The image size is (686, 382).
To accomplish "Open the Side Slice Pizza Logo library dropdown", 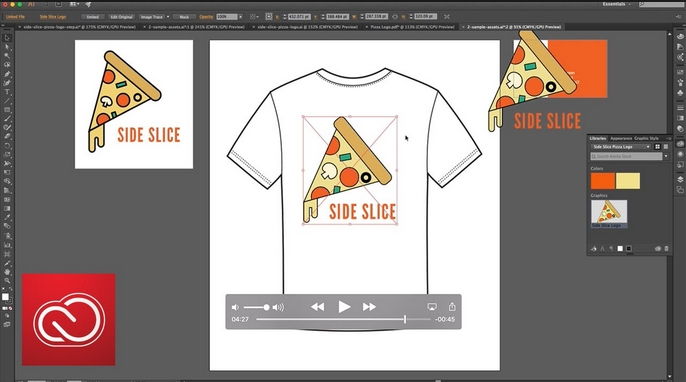I will click(x=620, y=147).
